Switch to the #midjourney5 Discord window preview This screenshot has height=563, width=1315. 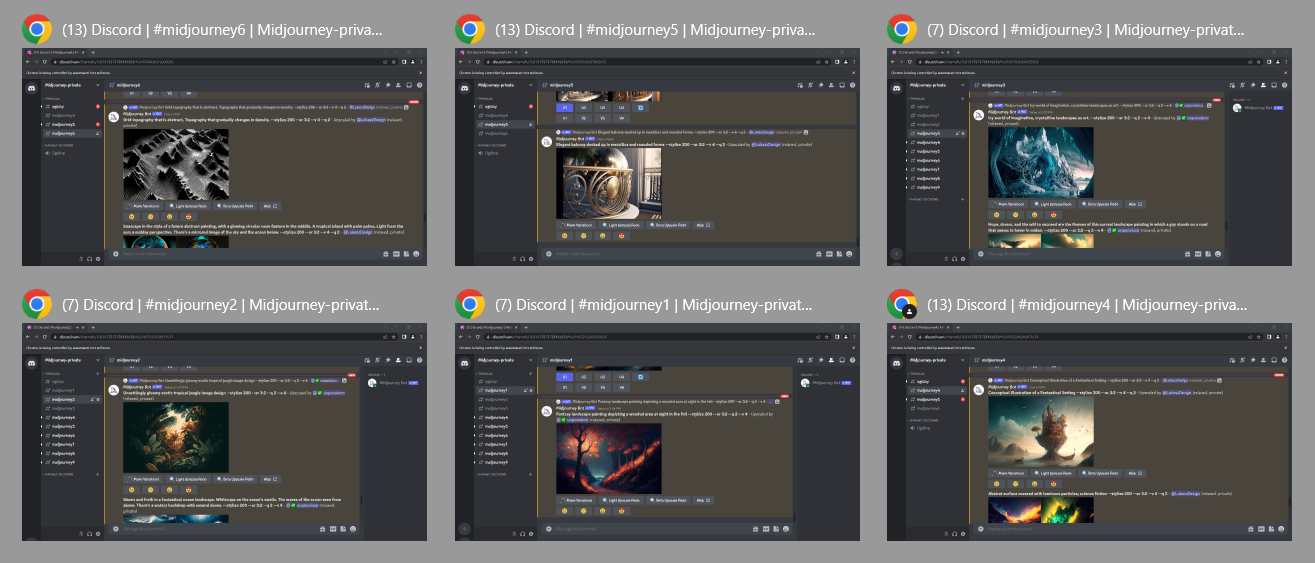pyautogui.click(x=657, y=157)
